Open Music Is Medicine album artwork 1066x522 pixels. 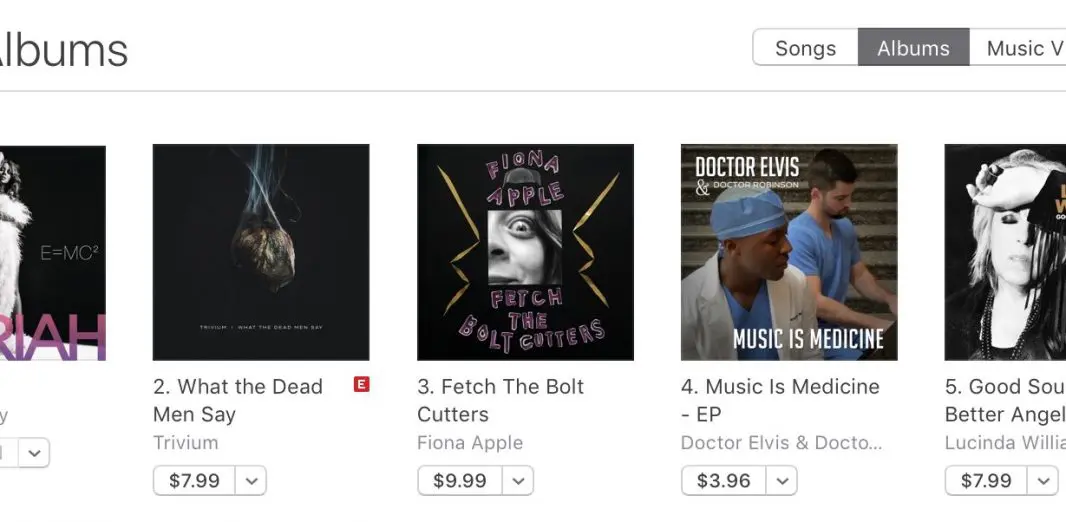(x=789, y=252)
